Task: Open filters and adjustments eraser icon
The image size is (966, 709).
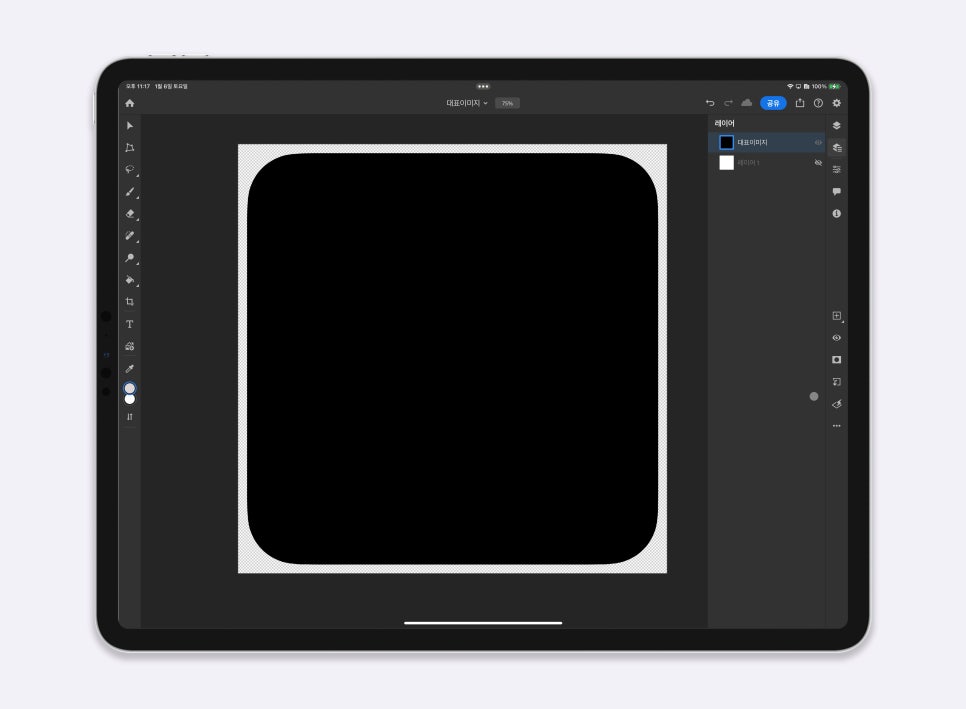Action: click(837, 404)
